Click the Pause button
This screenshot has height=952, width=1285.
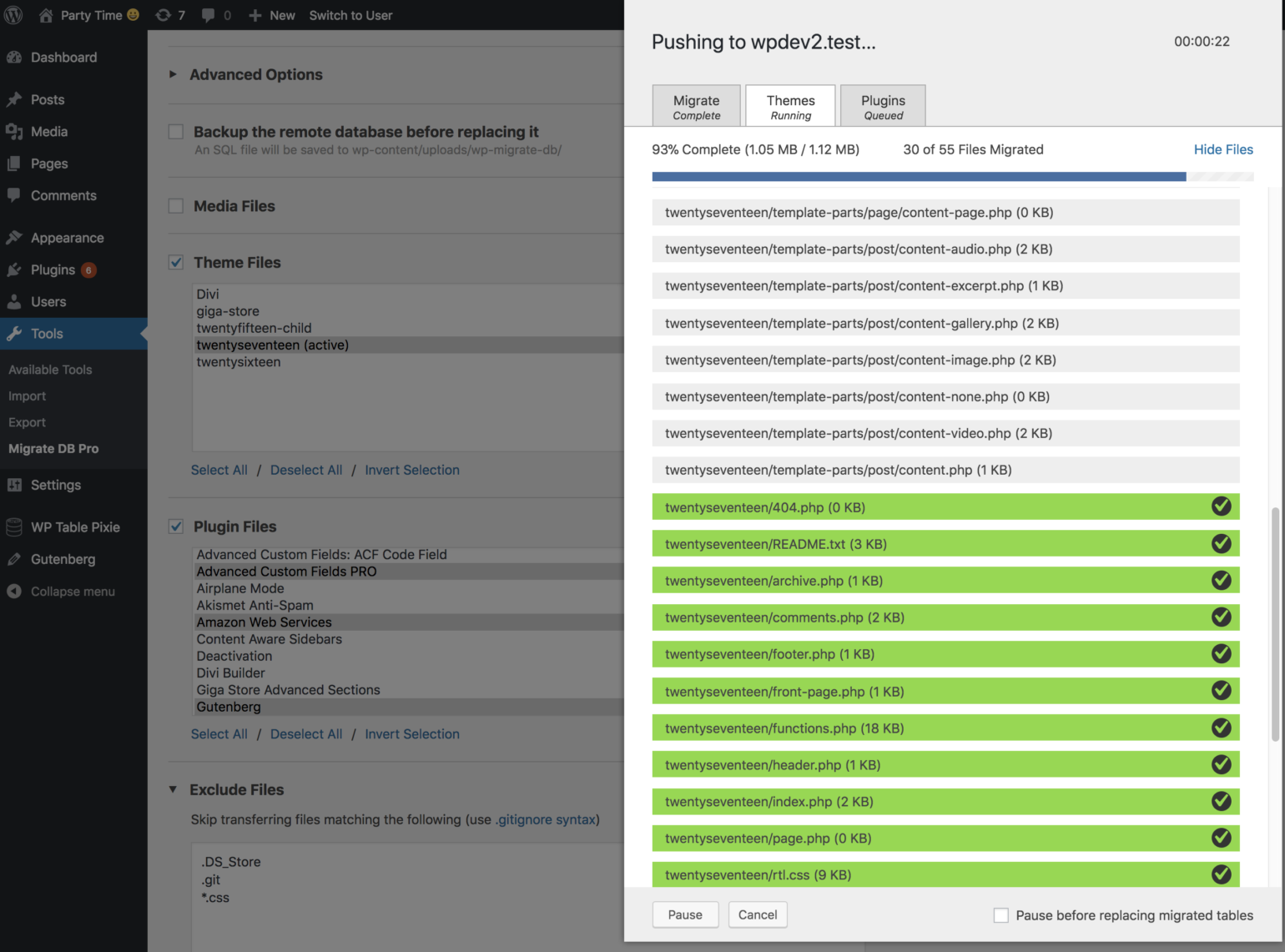[x=685, y=914]
